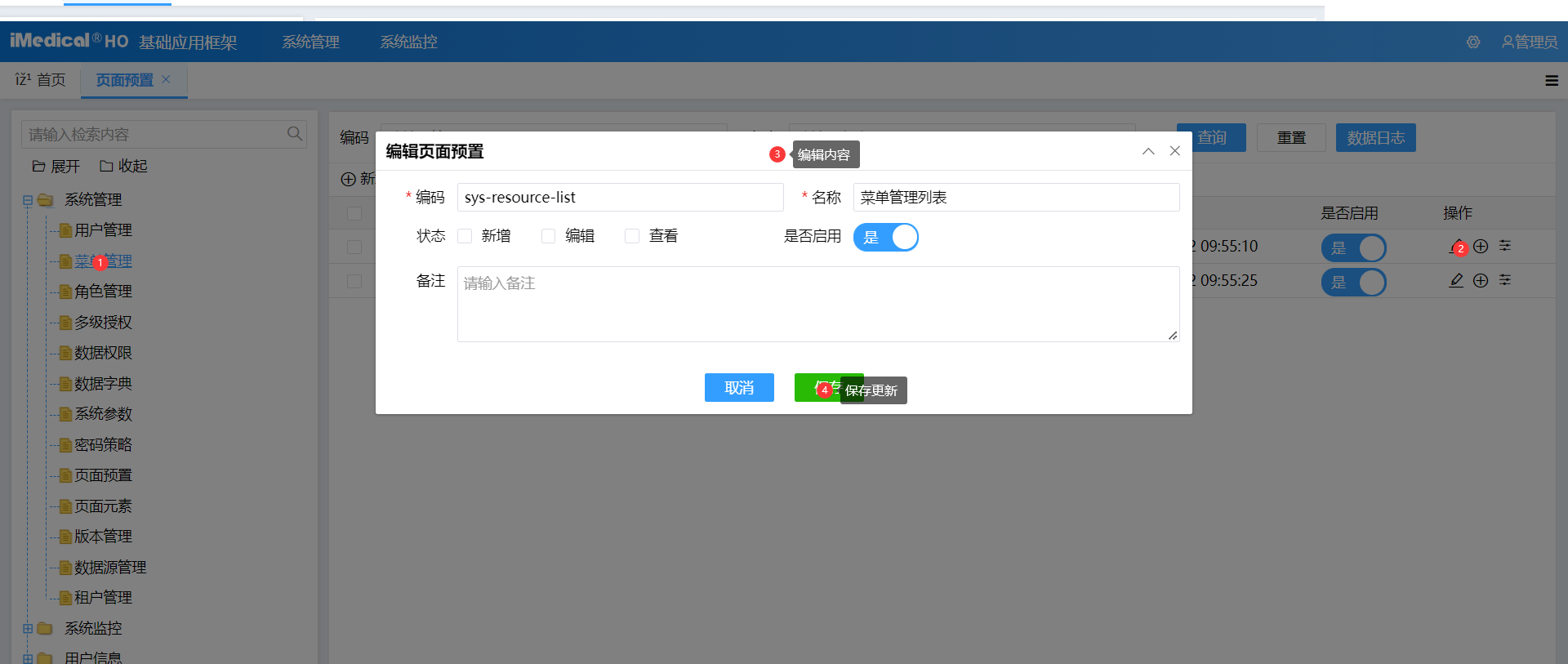The image size is (1568, 664).
Task: Focus the 备注 textarea
Action: (x=818, y=304)
